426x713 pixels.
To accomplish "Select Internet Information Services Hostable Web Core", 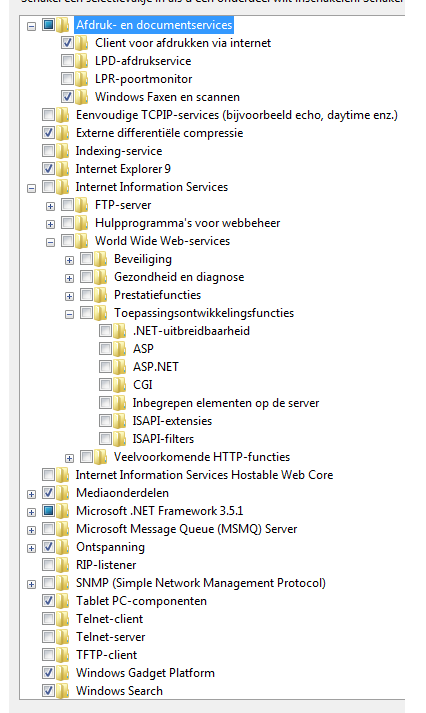I will (204, 475).
